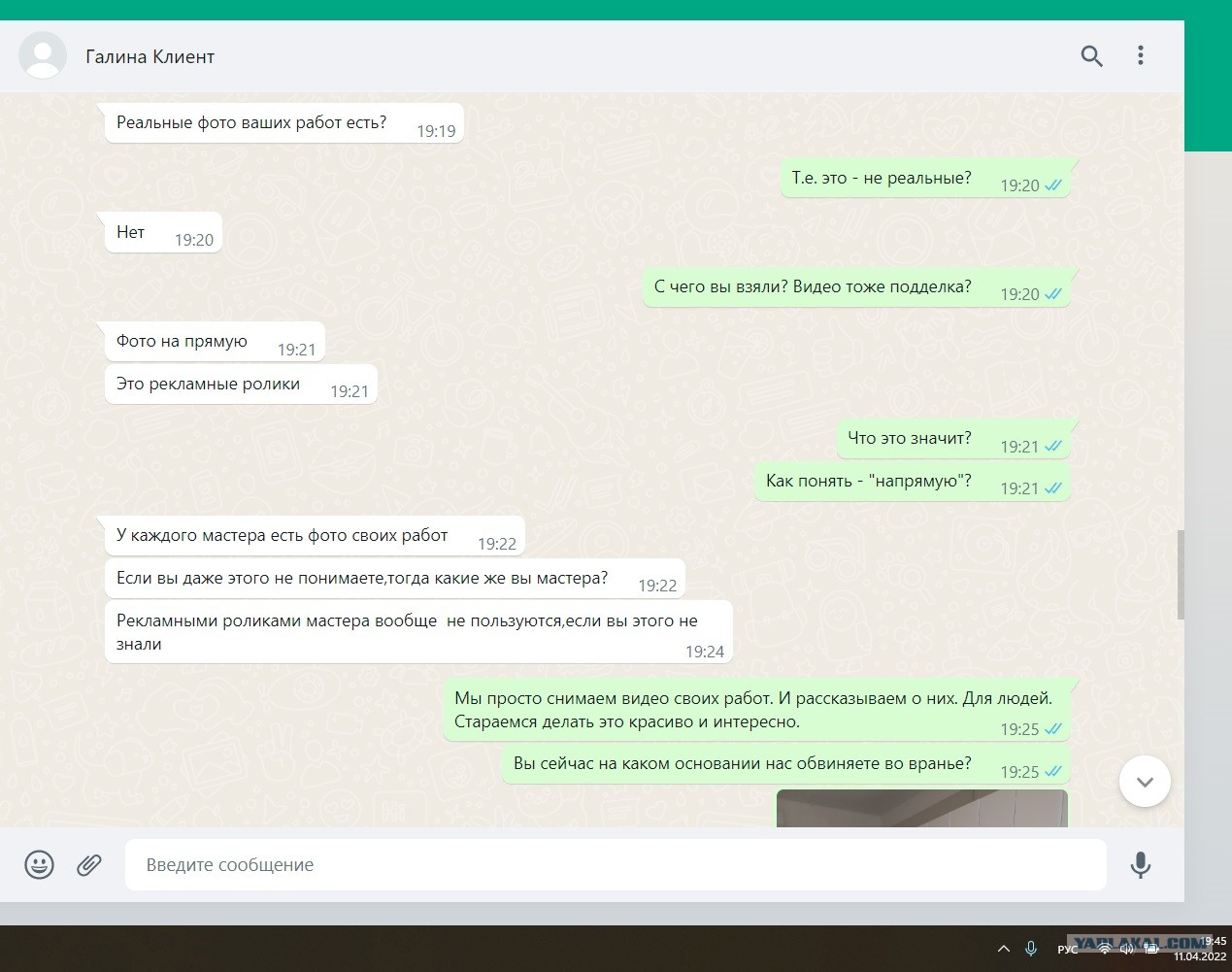Click the read checkmarks on 'Вы сейчас на каком основании'
The width and height of the screenshot is (1232, 972).
click(1053, 772)
